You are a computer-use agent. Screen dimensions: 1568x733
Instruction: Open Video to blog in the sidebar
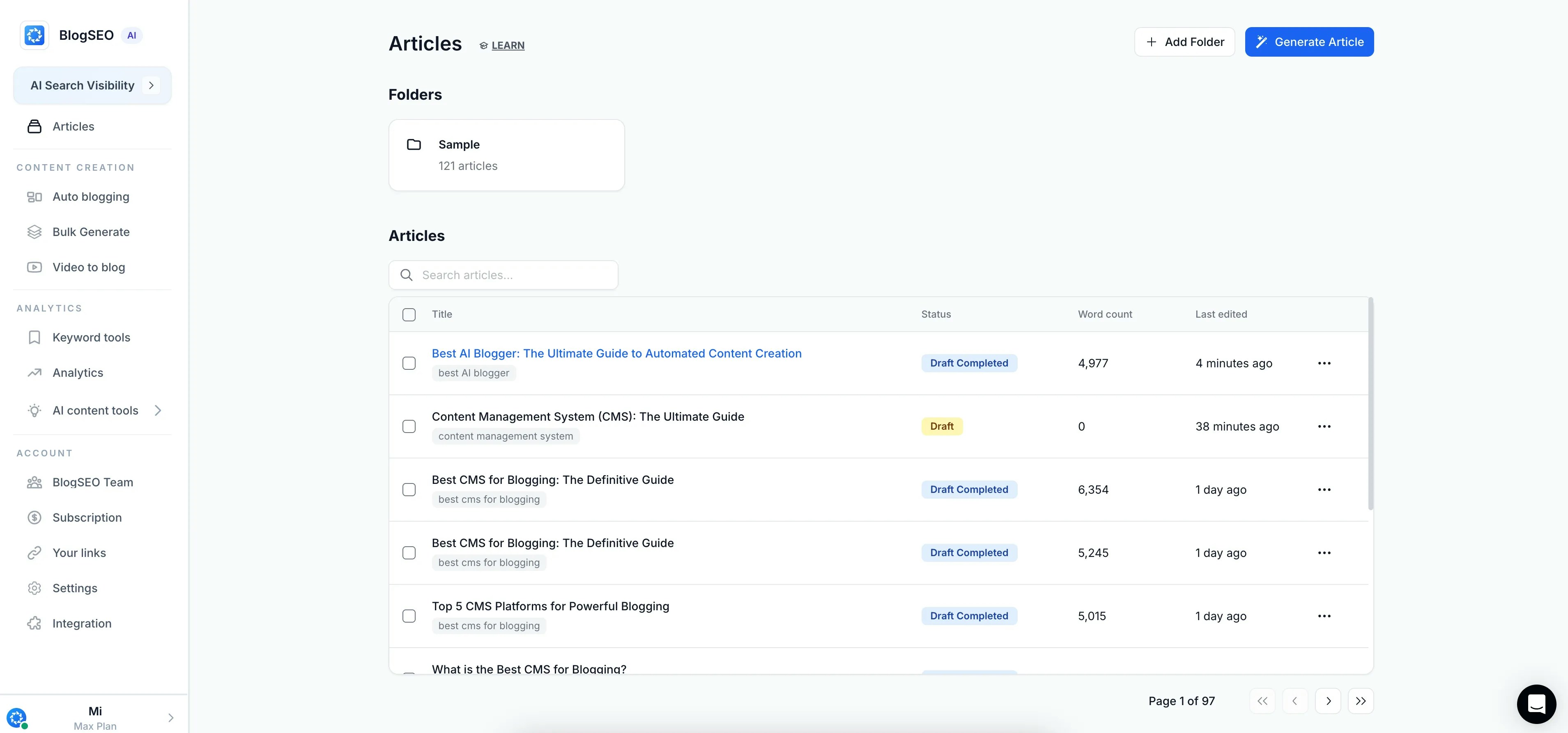tap(88, 267)
